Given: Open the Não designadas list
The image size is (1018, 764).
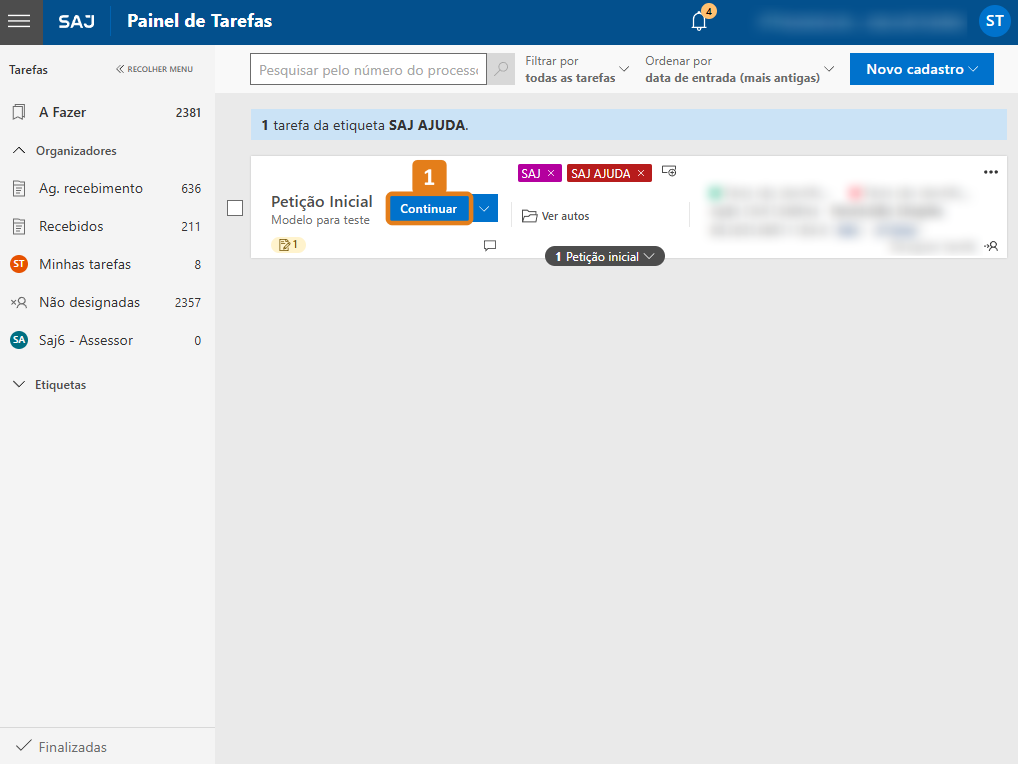Looking at the screenshot, I should pos(88,302).
